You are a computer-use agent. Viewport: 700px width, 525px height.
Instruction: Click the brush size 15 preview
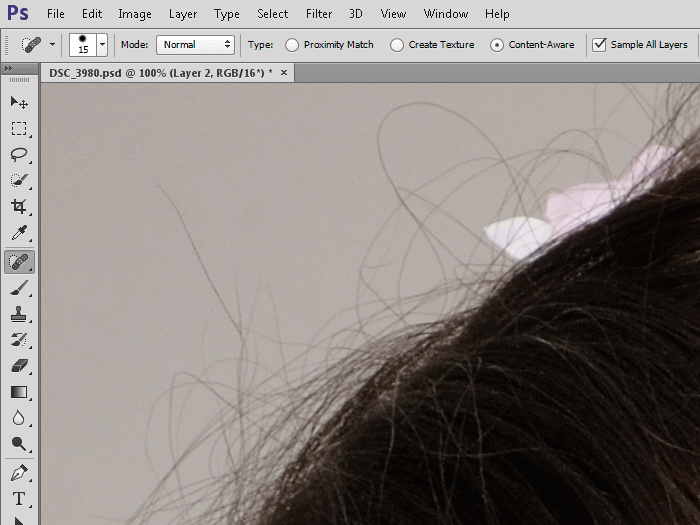pos(83,45)
